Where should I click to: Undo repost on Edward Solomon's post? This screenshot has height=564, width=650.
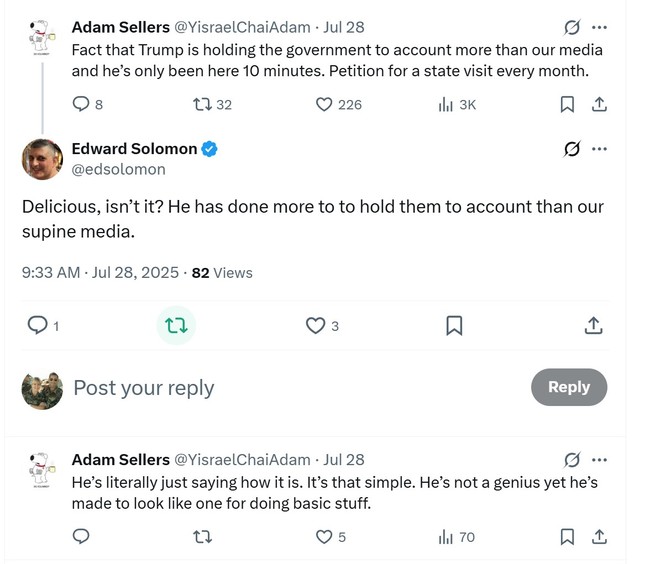[x=177, y=325]
